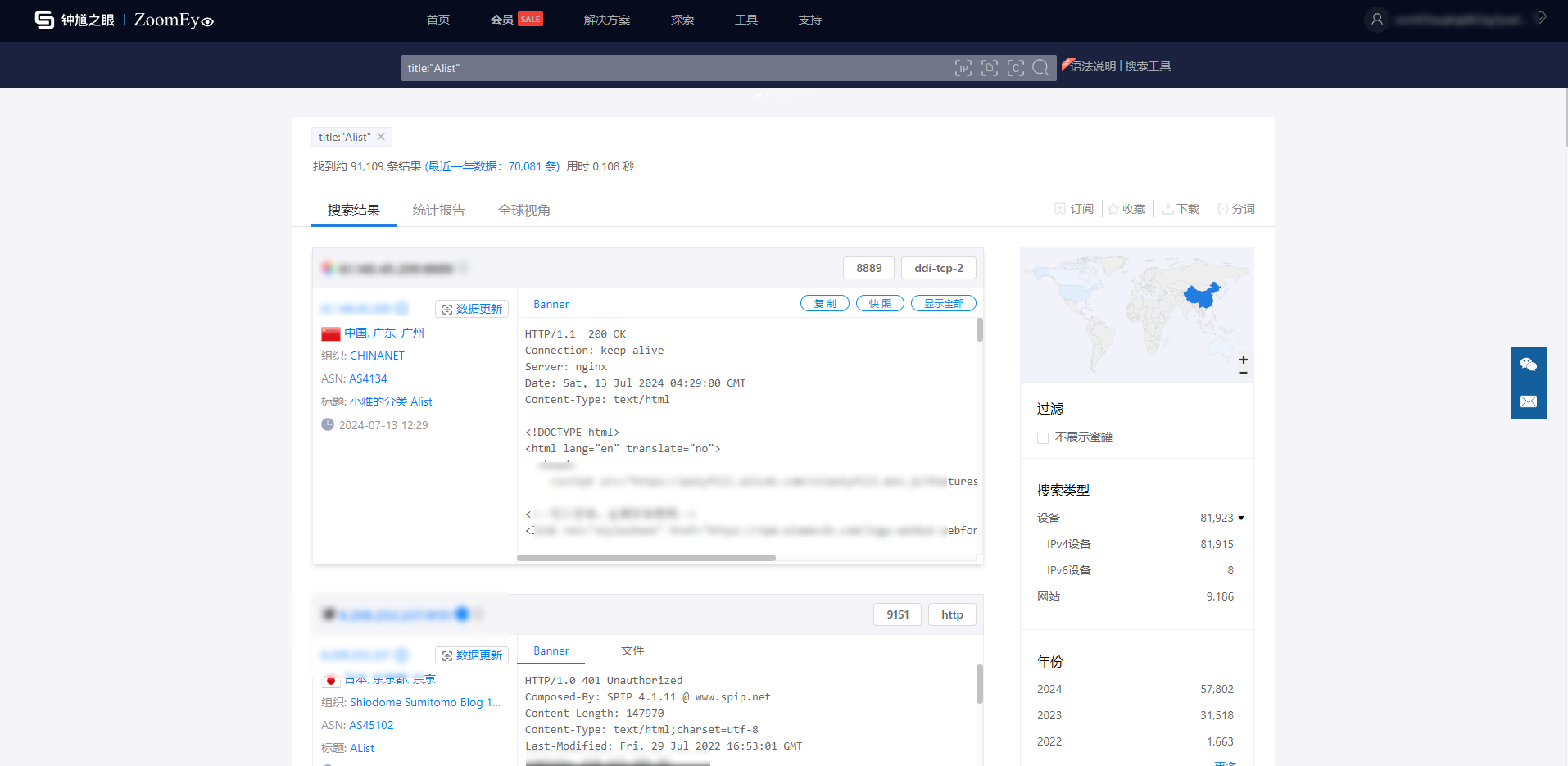
Task: Switch to the 全球视角 tab
Action: coord(524,211)
